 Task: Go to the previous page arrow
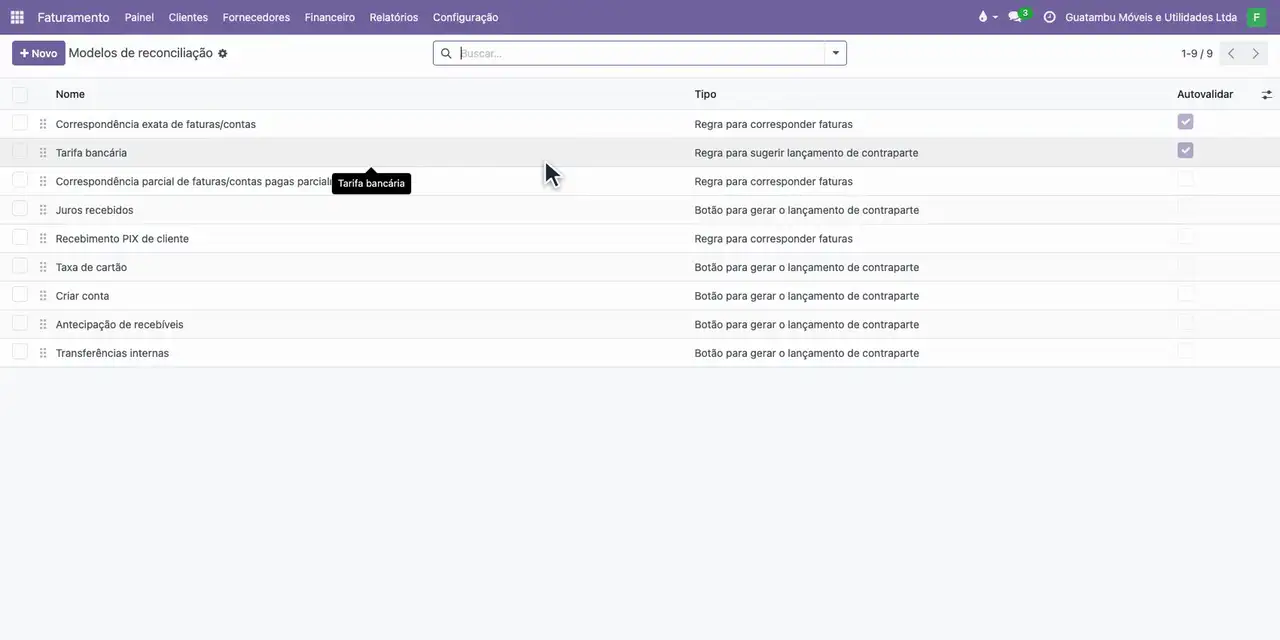pos(1231,53)
